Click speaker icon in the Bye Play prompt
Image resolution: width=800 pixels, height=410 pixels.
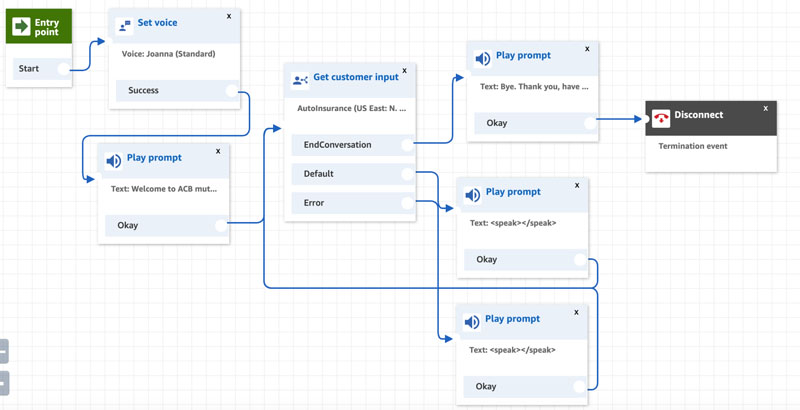(x=482, y=59)
